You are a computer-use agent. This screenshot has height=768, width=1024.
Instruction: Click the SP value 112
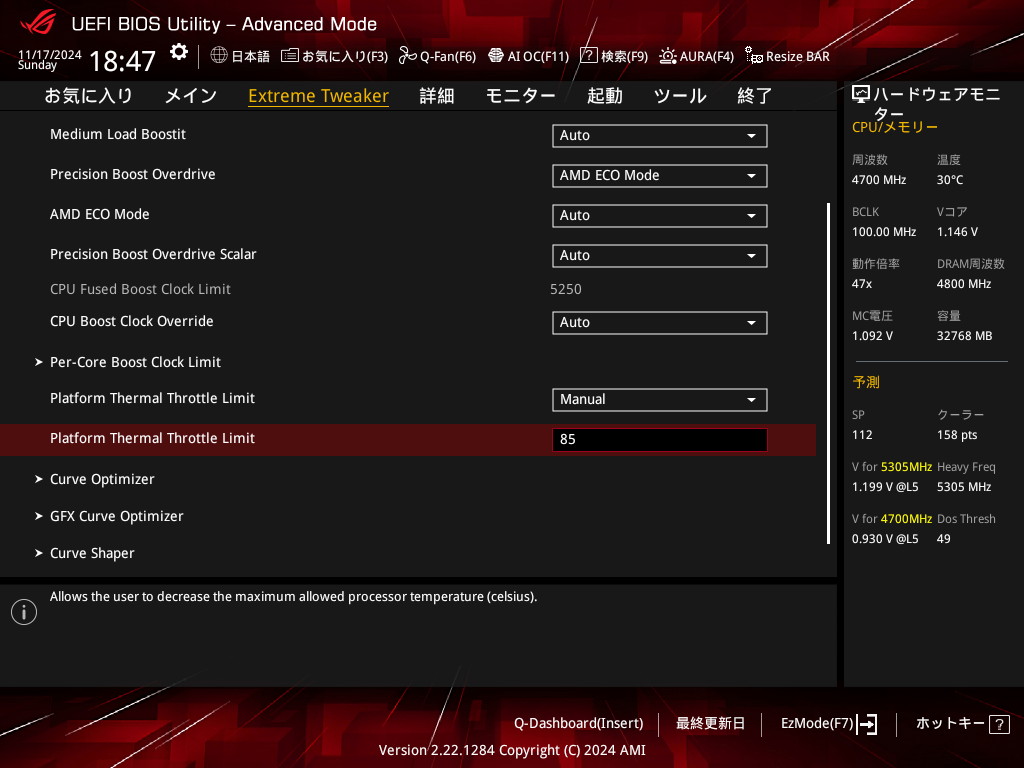pos(862,435)
